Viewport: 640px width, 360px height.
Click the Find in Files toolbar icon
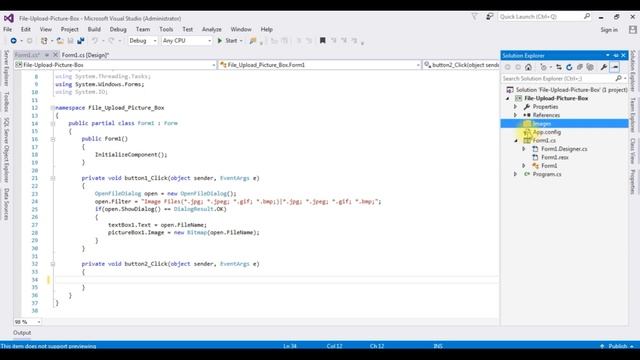coord(253,41)
